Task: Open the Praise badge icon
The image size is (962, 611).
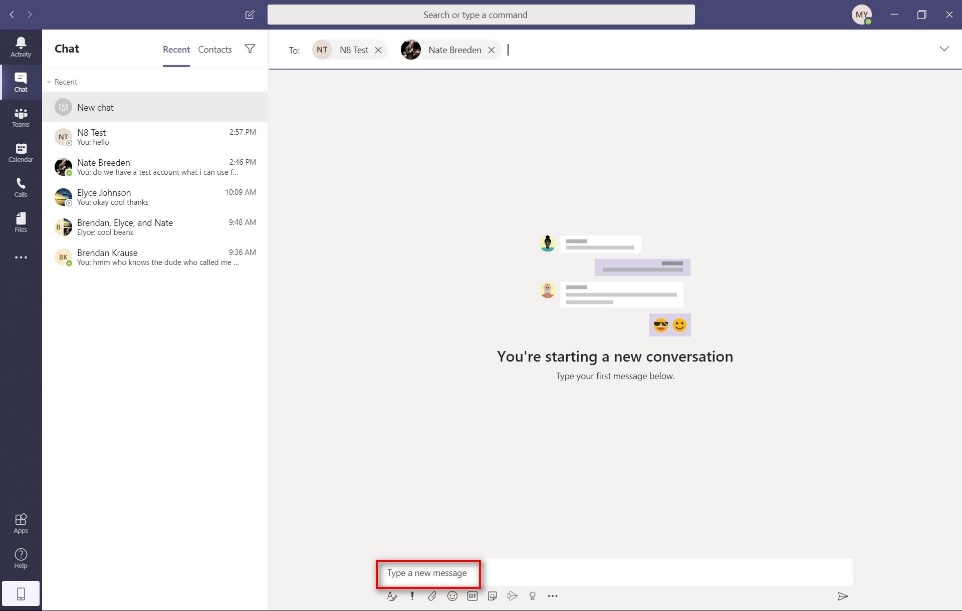Action: (x=533, y=596)
